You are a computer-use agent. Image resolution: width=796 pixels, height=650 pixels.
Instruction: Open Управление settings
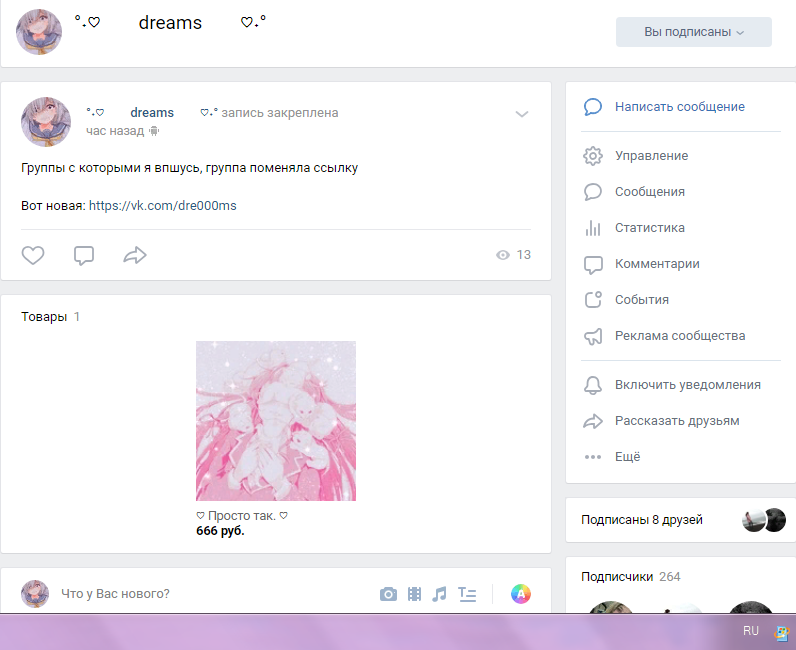(x=651, y=155)
